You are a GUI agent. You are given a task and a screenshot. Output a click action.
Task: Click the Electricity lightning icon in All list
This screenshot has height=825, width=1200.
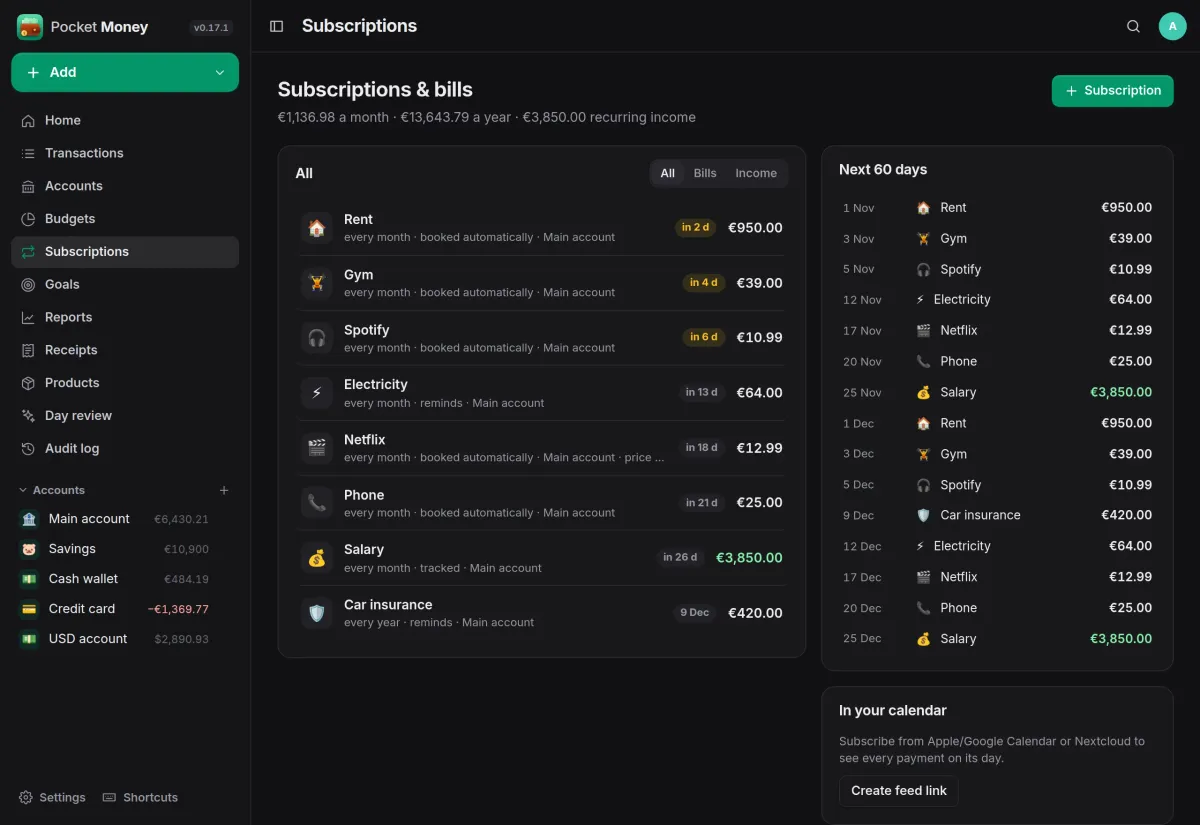(317, 393)
